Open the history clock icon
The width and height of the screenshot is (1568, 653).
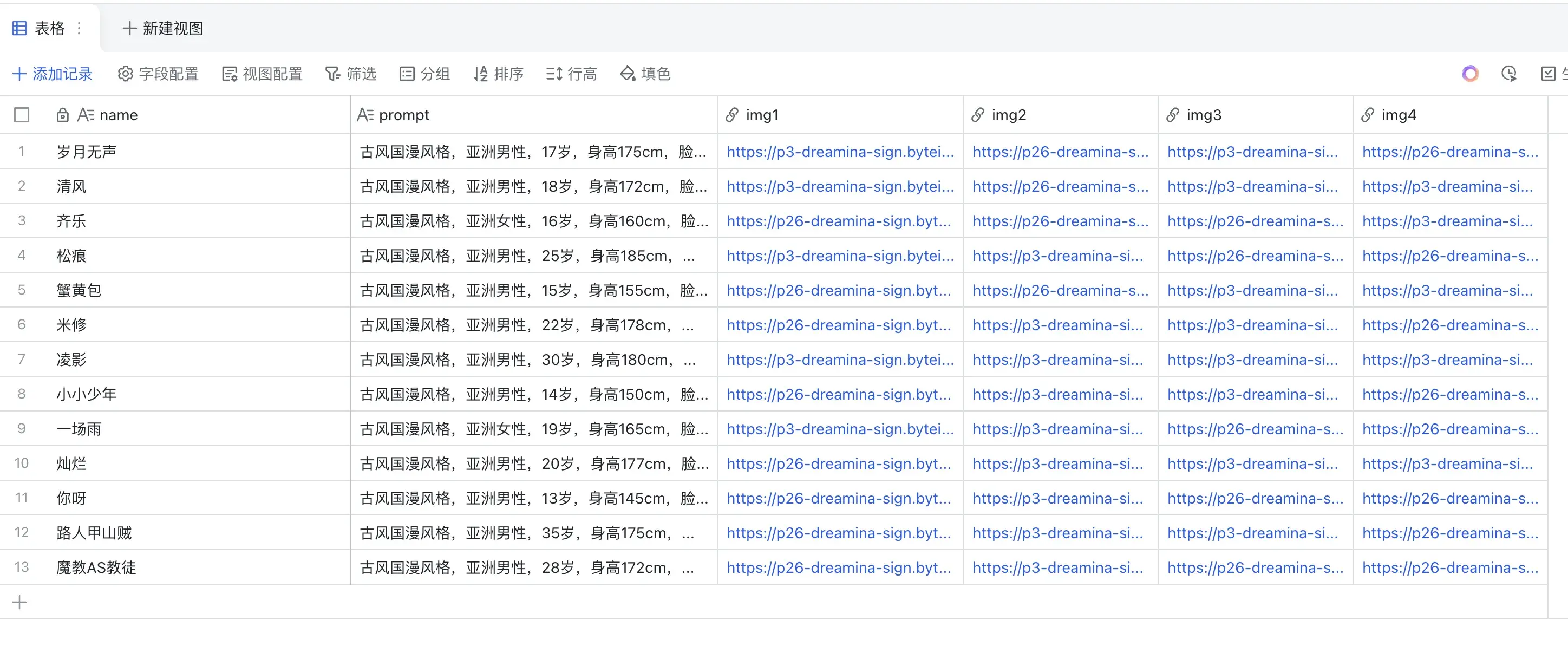coord(1508,74)
